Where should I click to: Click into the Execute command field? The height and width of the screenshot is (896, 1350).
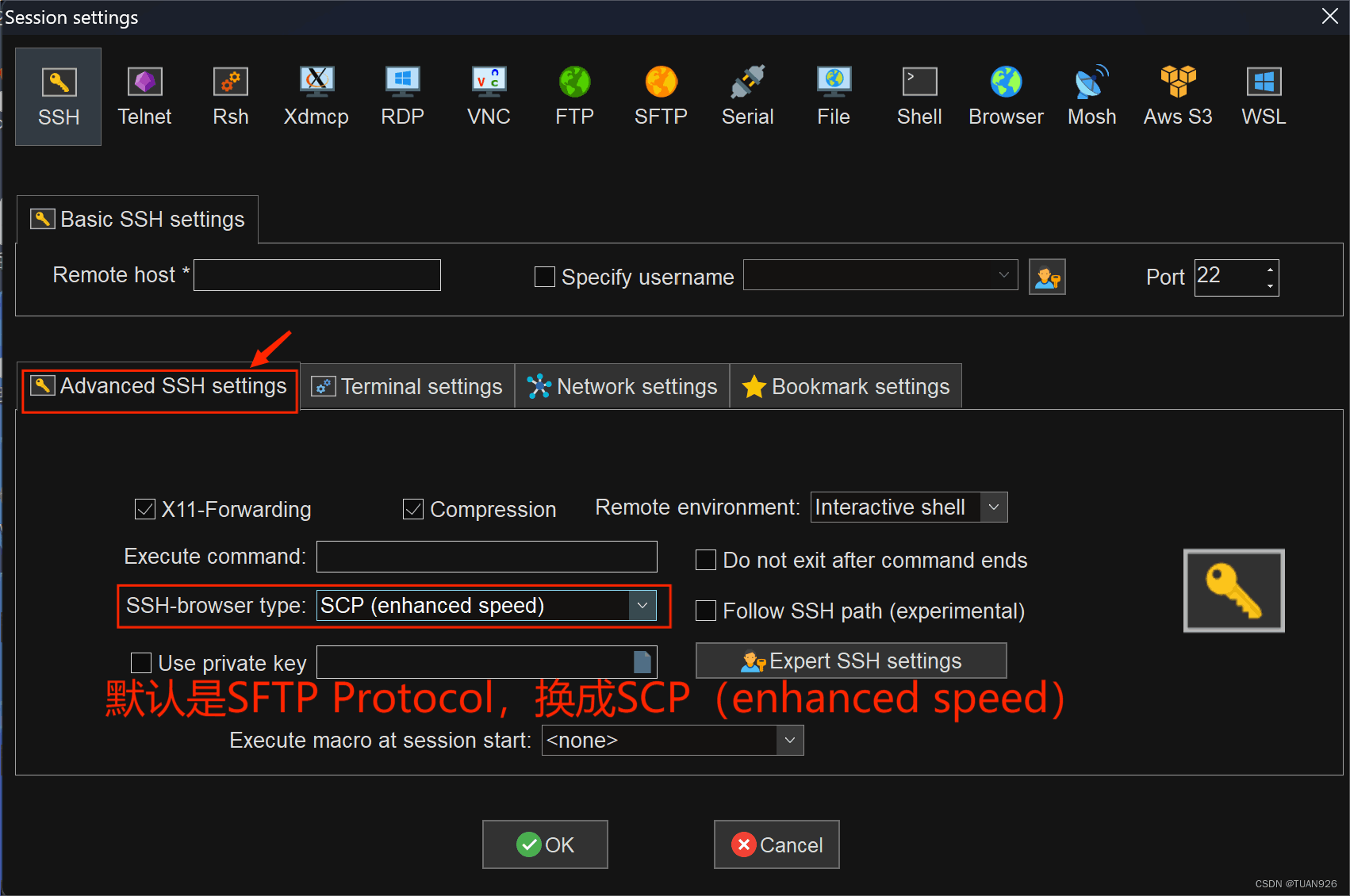point(487,557)
